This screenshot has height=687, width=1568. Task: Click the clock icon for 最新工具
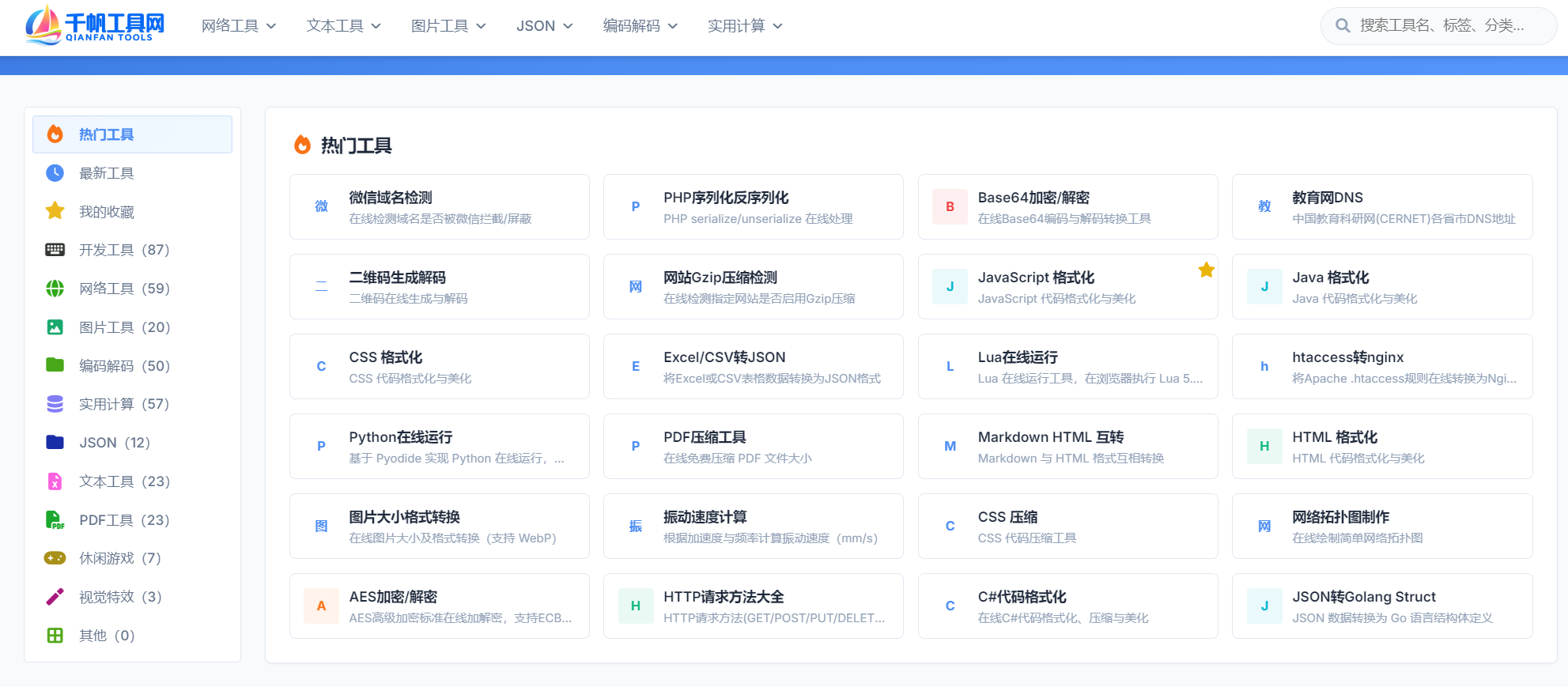(55, 173)
